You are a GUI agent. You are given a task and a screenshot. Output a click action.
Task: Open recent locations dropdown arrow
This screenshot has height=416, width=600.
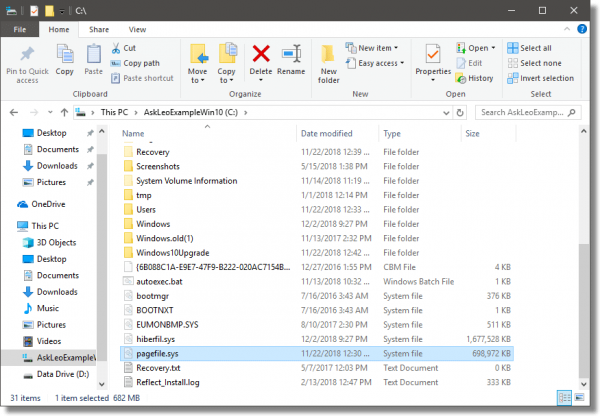click(50, 113)
